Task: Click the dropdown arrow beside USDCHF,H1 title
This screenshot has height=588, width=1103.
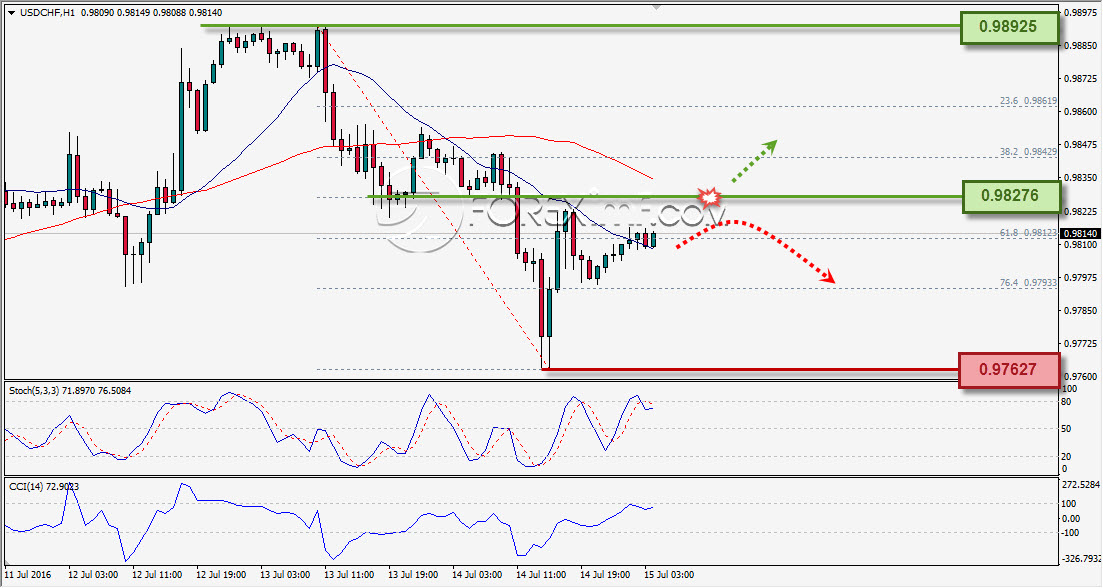Action: tap(11, 13)
